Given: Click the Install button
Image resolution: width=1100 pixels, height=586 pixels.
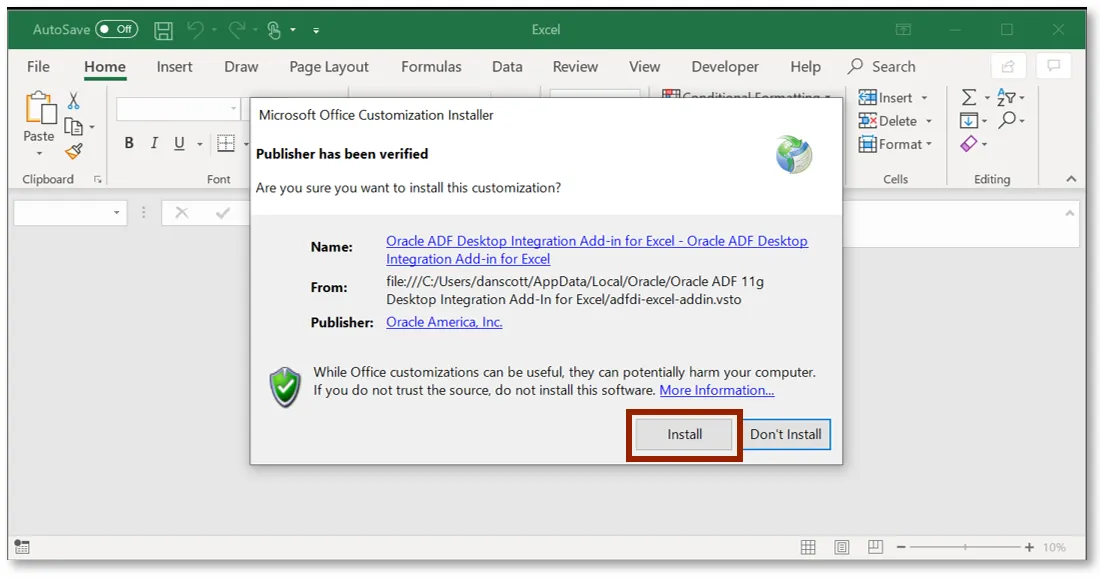Looking at the screenshot, I should (684, 434).
